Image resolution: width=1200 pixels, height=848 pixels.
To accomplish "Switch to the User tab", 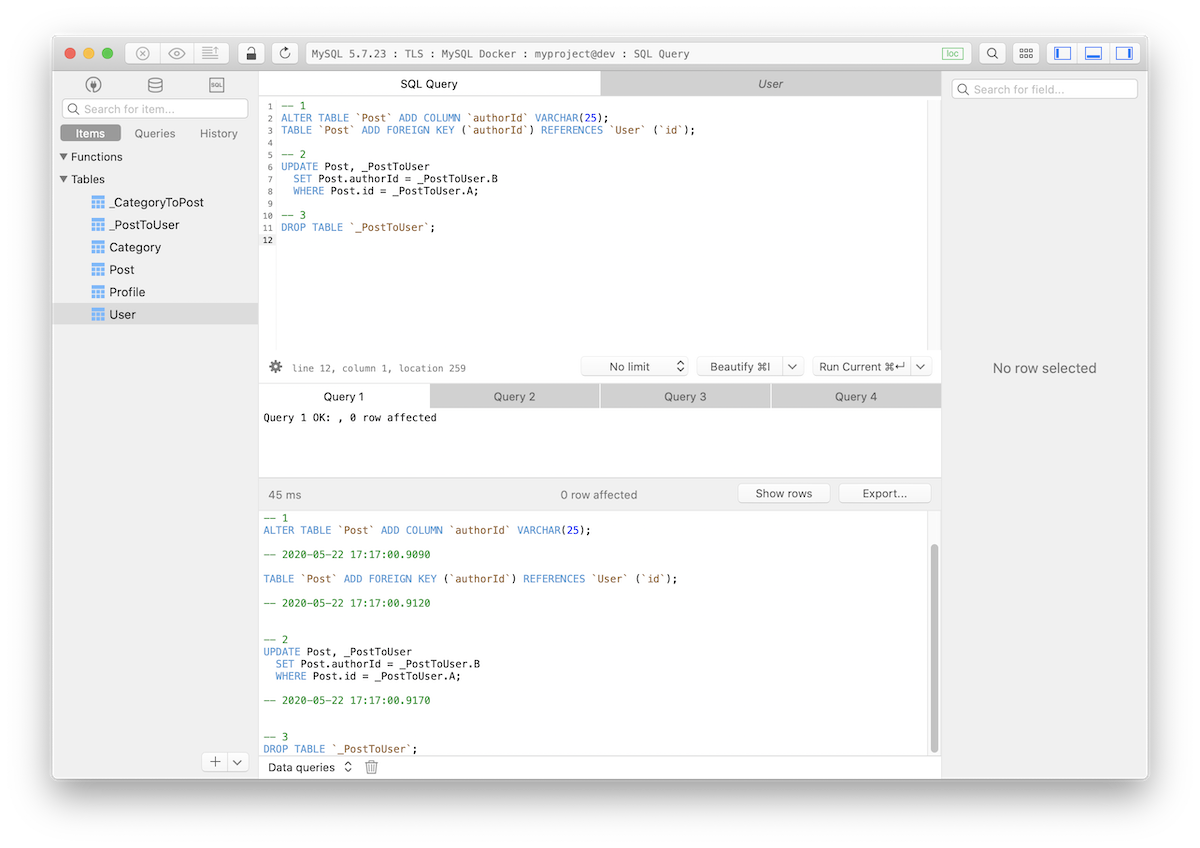I will tap(769, 84).
